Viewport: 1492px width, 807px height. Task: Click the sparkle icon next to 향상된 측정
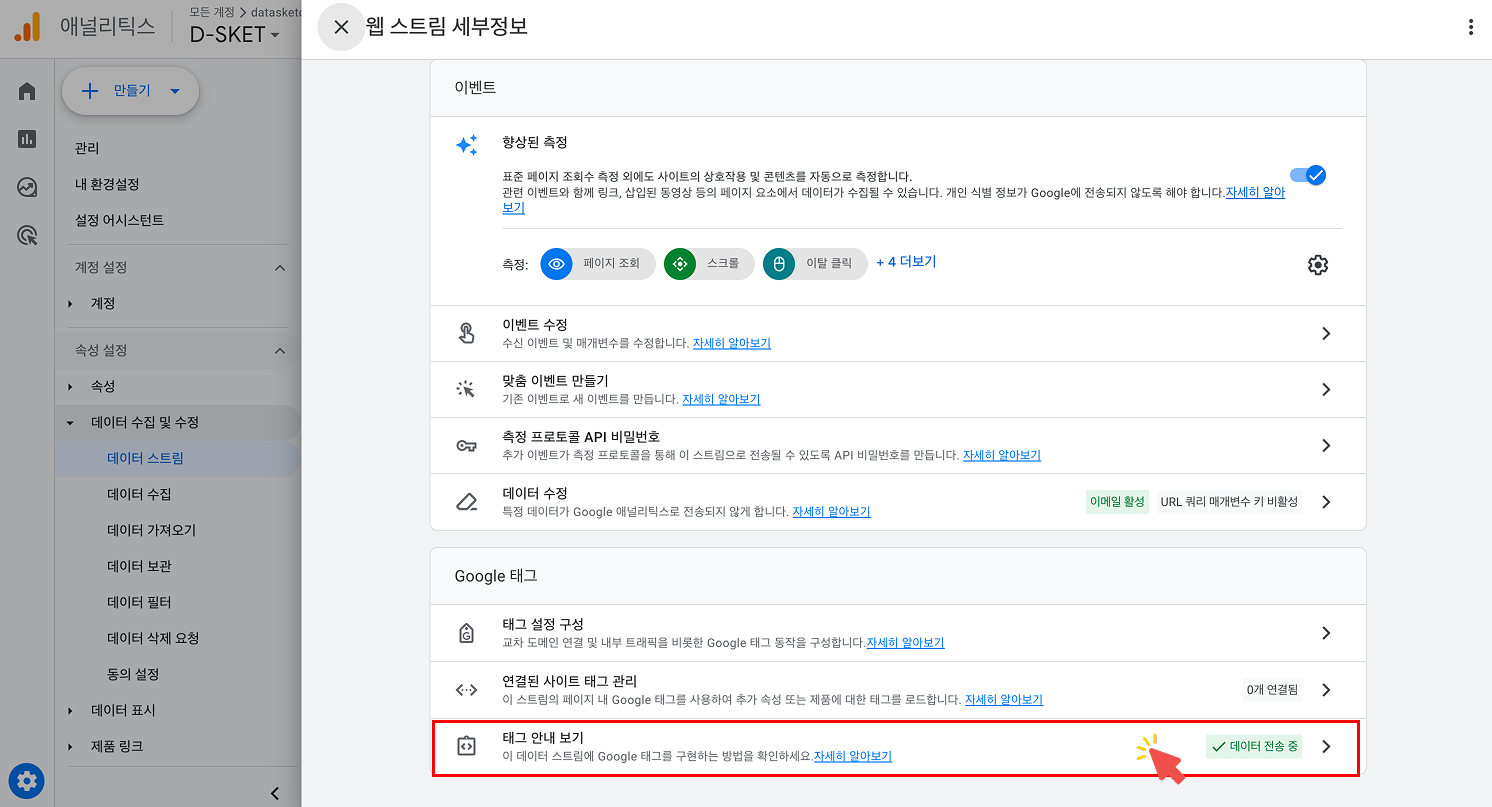(466, 145)
